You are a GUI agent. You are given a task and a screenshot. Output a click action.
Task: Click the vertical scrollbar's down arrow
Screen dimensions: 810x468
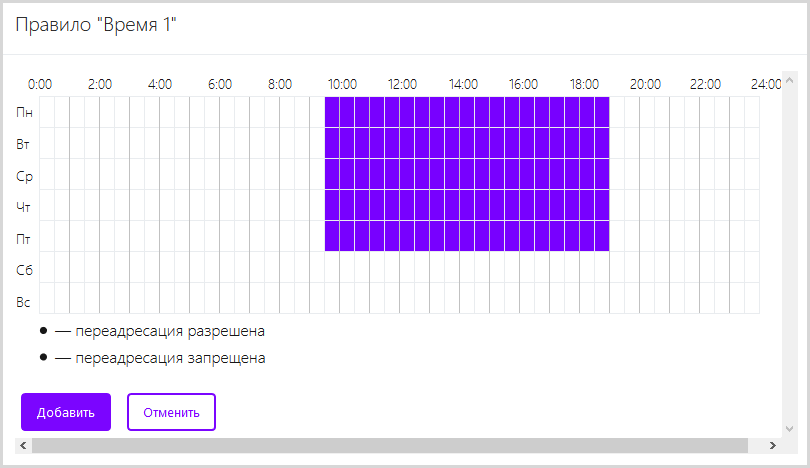(789, 426)
